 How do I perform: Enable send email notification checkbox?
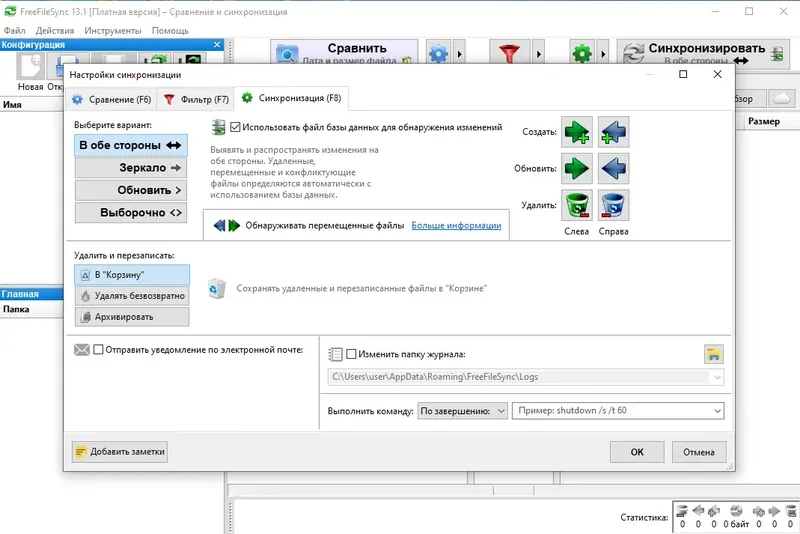[x=98, y=349]
